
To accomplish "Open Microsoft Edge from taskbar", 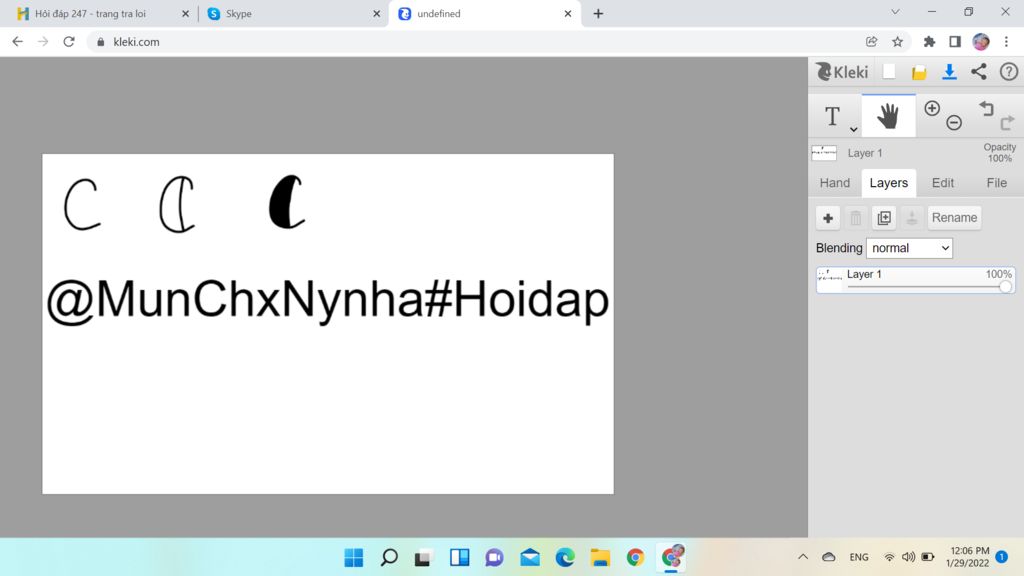I will tap(565, 557).
